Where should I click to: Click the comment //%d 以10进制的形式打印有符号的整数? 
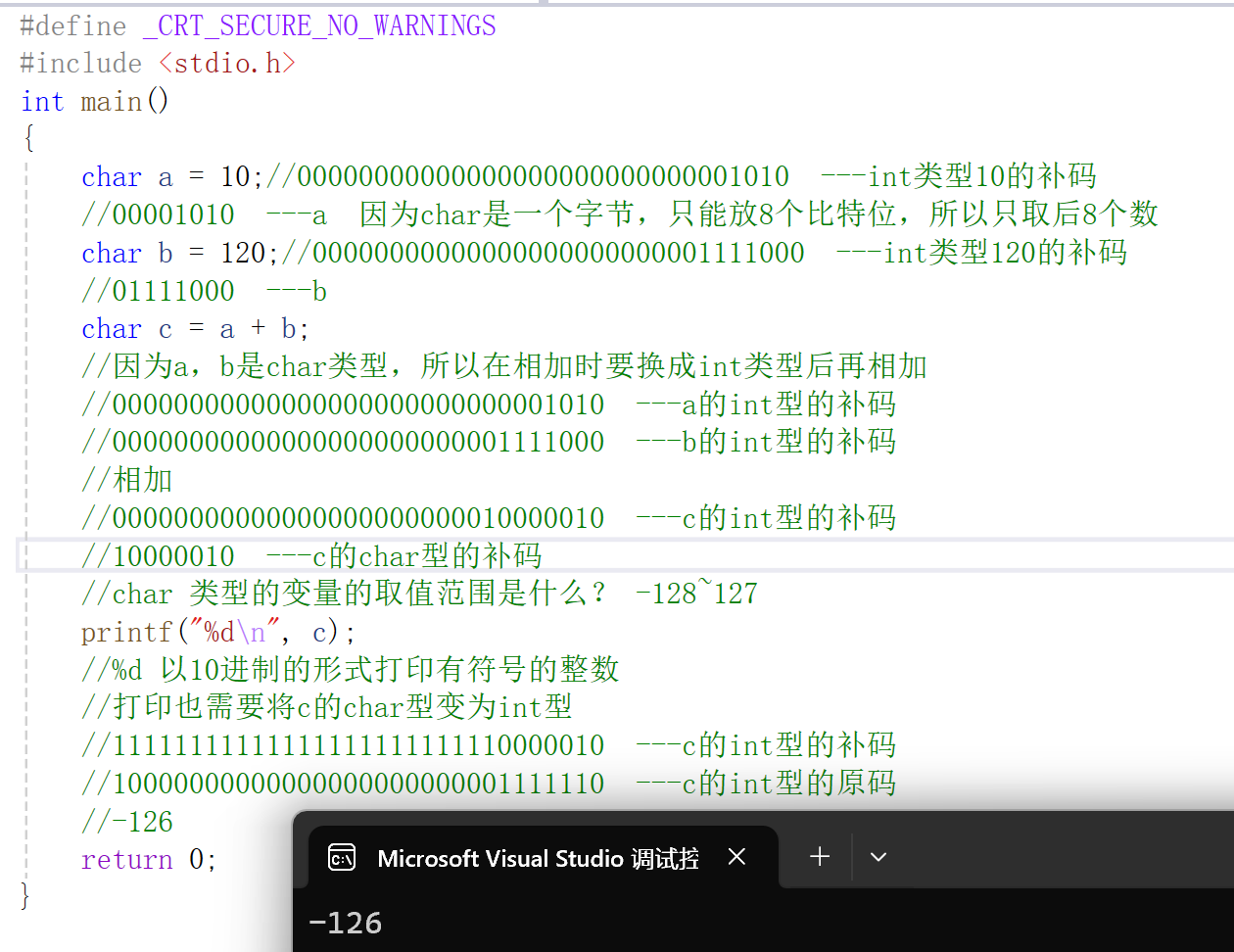pyautogui.click(x=351, y=669)
